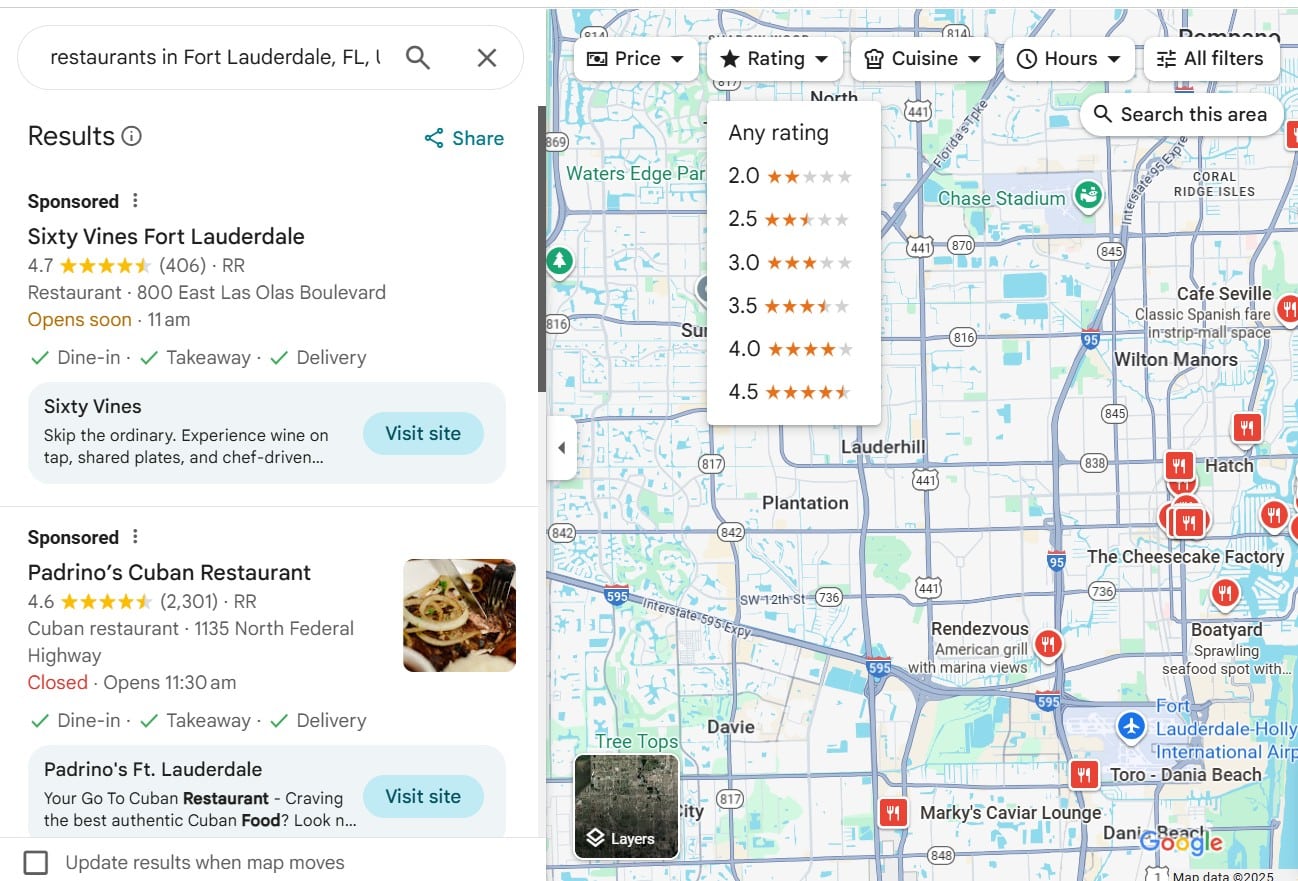1298x881 pixels.
Task: Select the 4.5 stars rating option
Action: 794,392
